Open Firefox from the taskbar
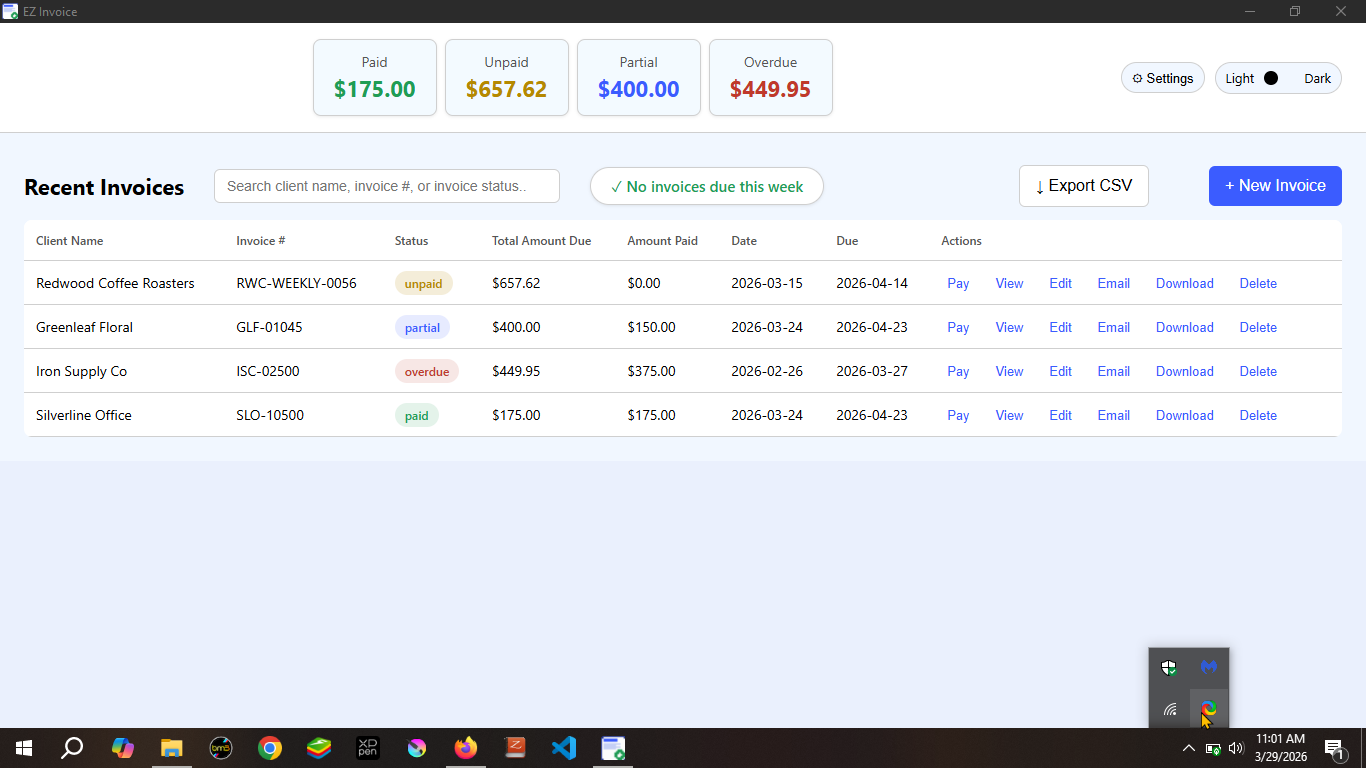This screenshot has width=1366, height=768. (x=465, y=747)
